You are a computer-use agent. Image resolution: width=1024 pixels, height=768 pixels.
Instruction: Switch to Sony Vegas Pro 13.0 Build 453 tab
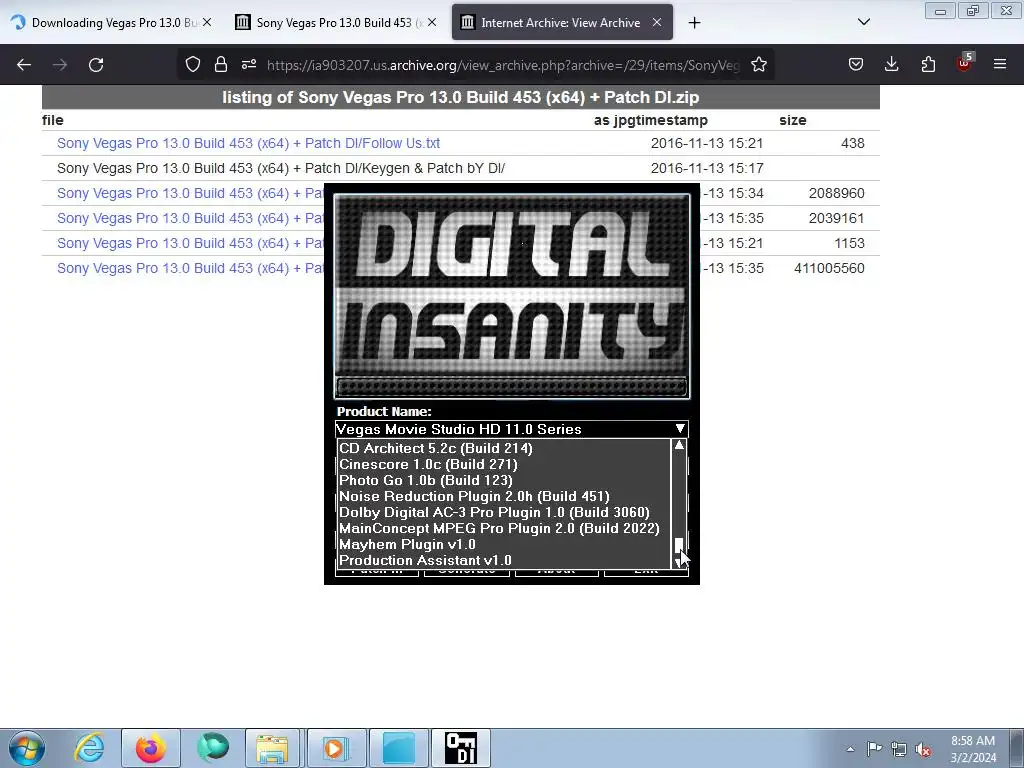coord(335,23)
